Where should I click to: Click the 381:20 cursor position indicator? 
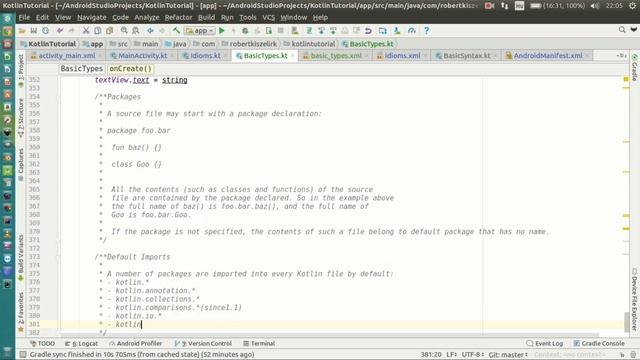pos(431,354)
